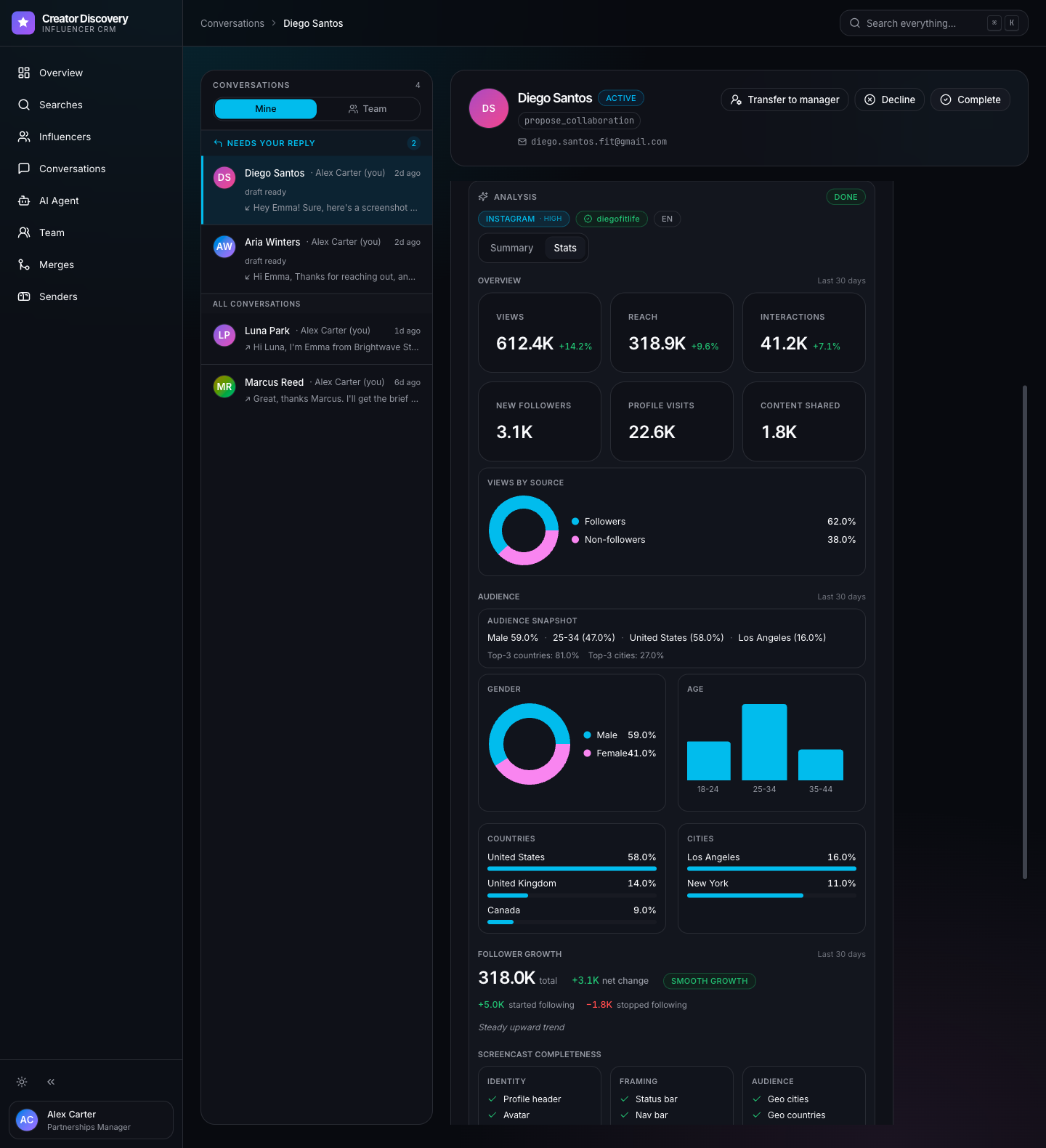The width and height of the screenshot is (1046, 1148).
Task: Click the search magnifier icon in top bar
Action: pos(855,23)
